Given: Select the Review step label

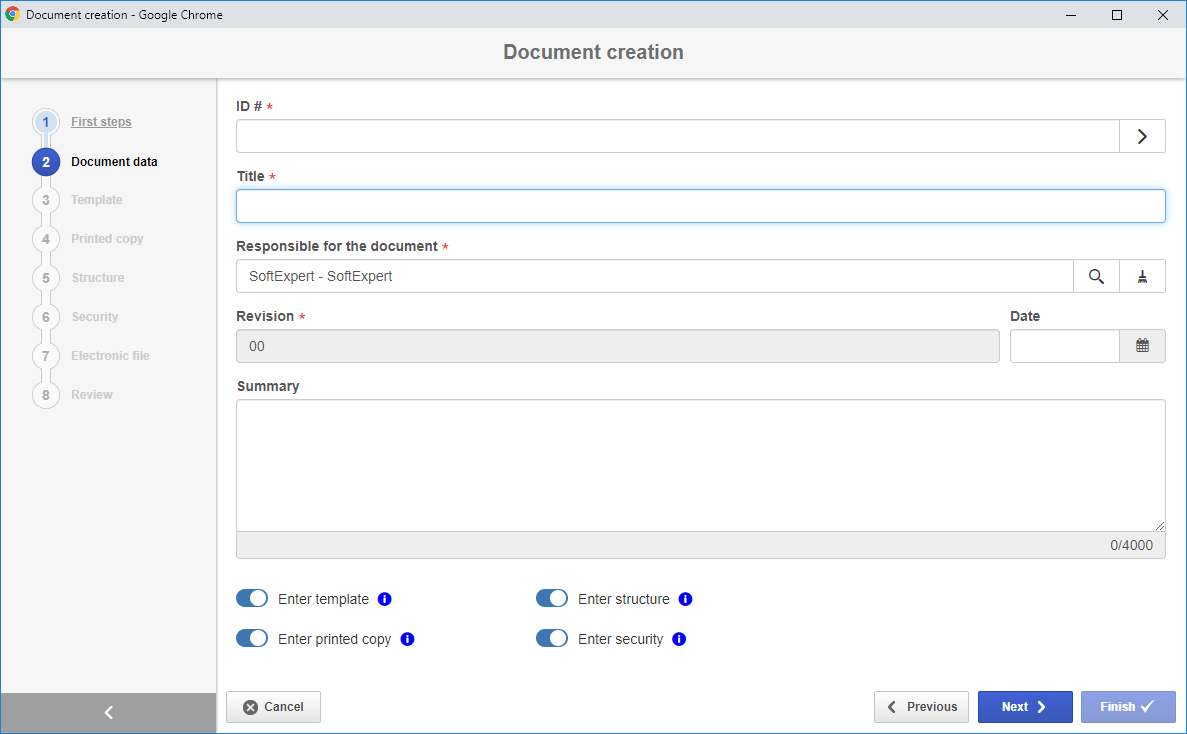Looking at the screenshot, I should coord(92,395).
